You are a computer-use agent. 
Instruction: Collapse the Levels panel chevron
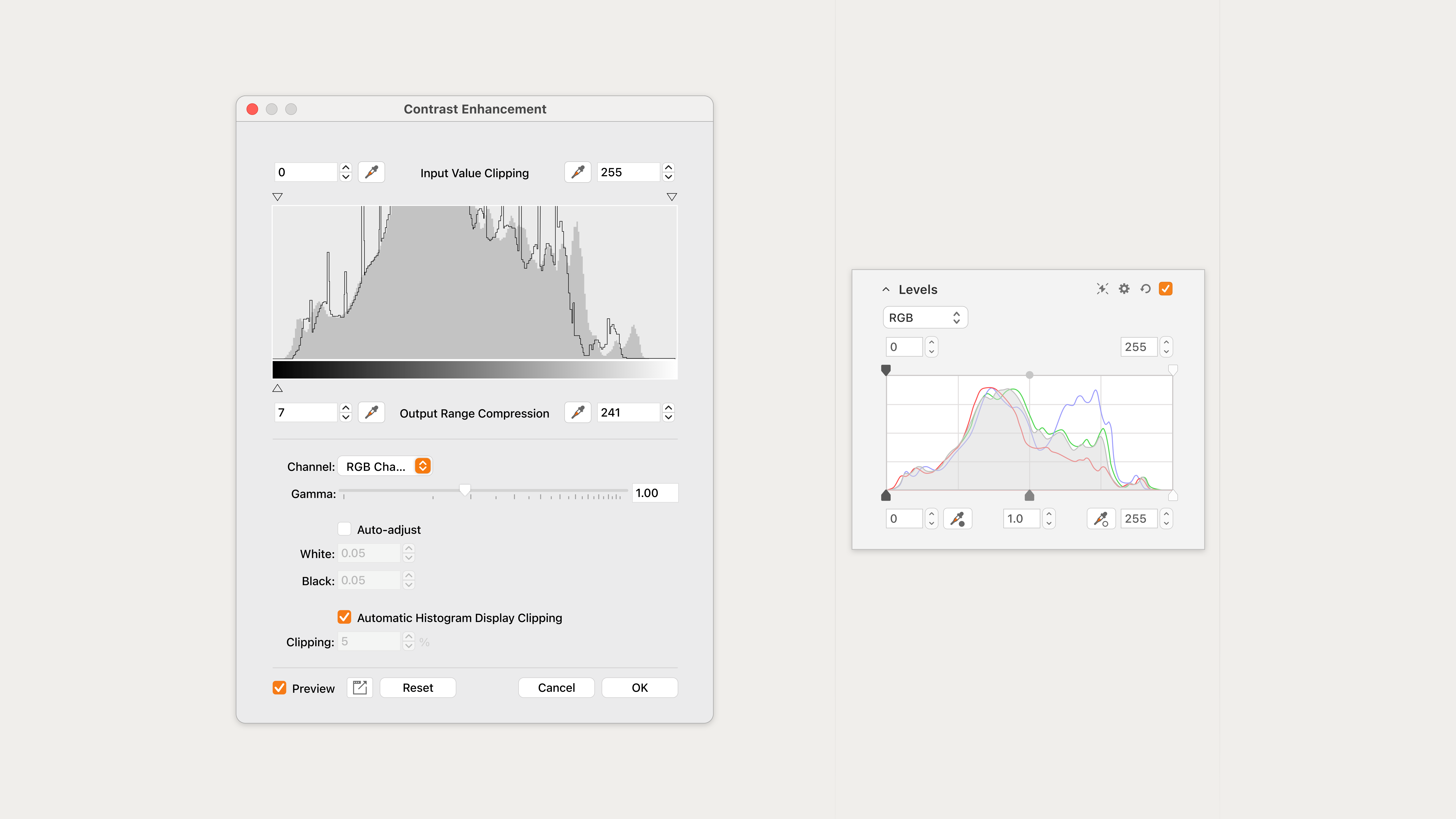coord(886,289)
